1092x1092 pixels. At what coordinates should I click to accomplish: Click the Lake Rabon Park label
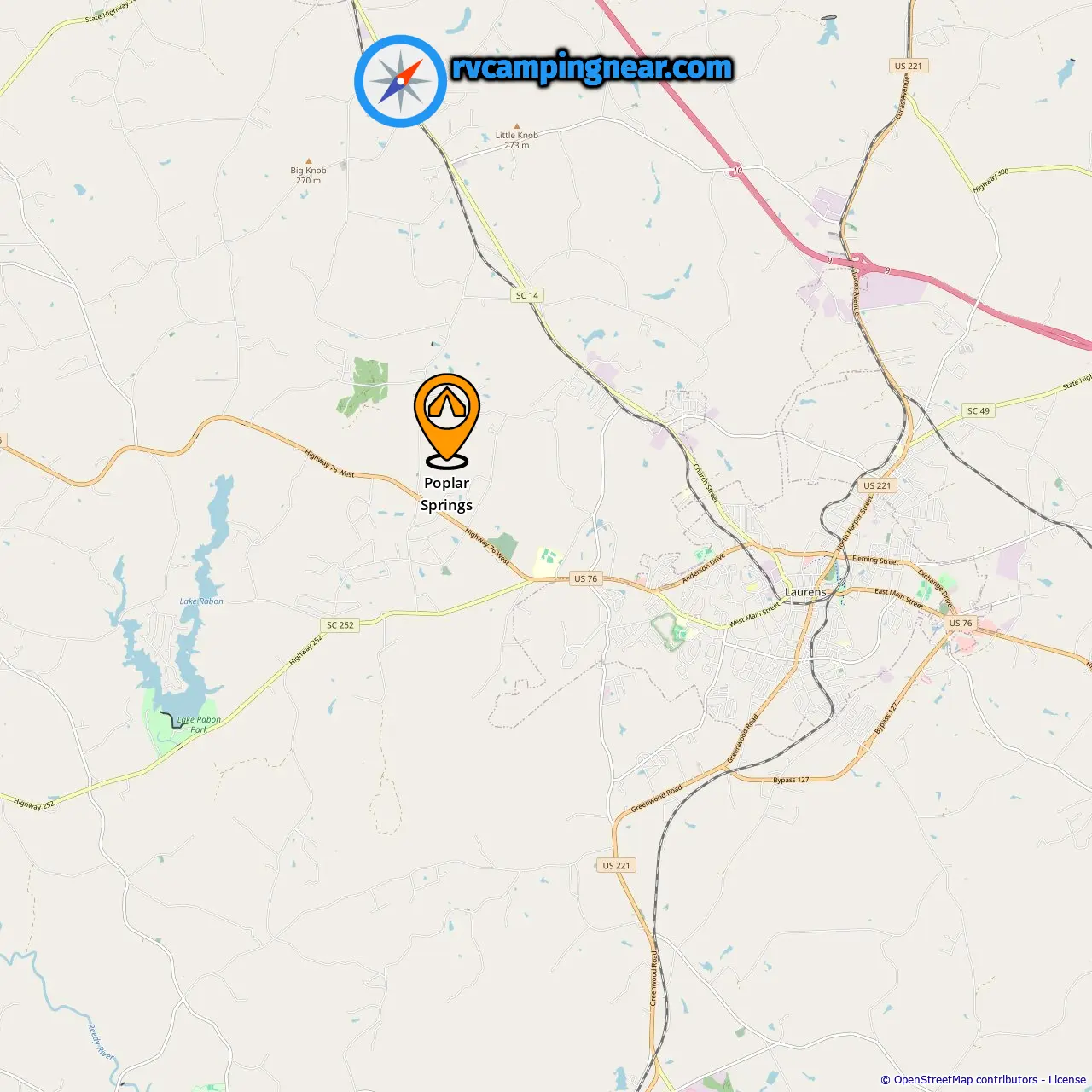(x=199, y=724)
